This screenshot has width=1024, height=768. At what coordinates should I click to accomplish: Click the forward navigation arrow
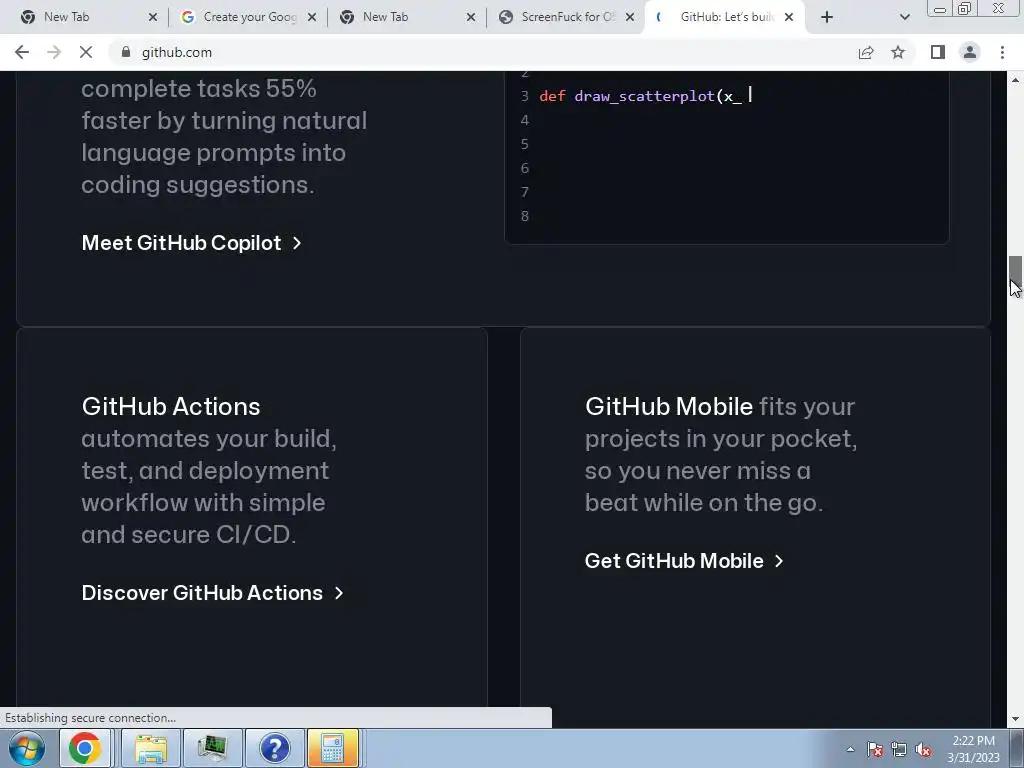[x=54, y=52]
